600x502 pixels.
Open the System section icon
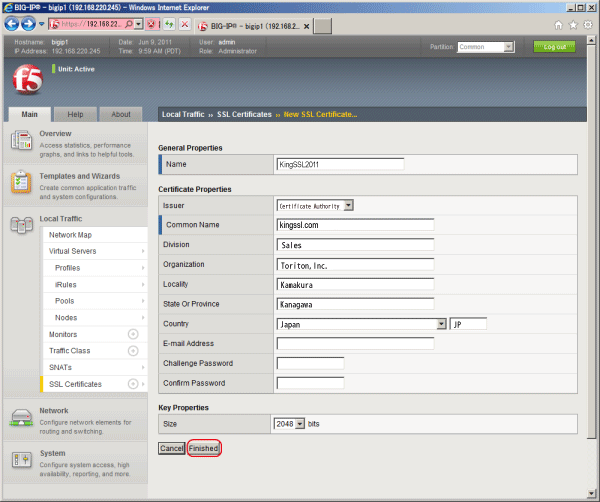point(21,459)
